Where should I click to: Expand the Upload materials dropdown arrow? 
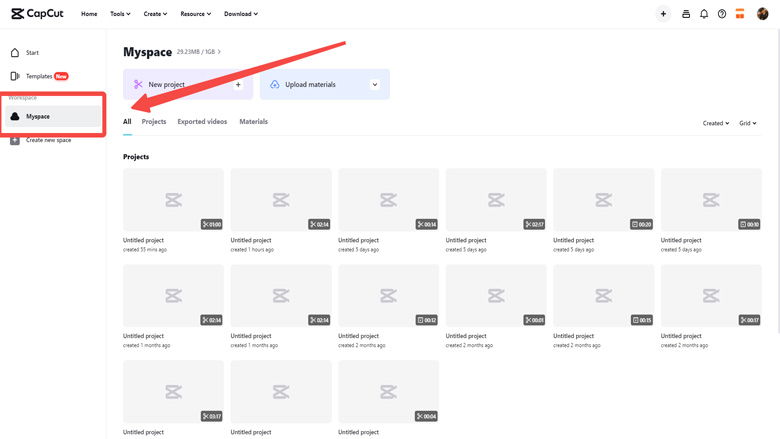point(375,85)
